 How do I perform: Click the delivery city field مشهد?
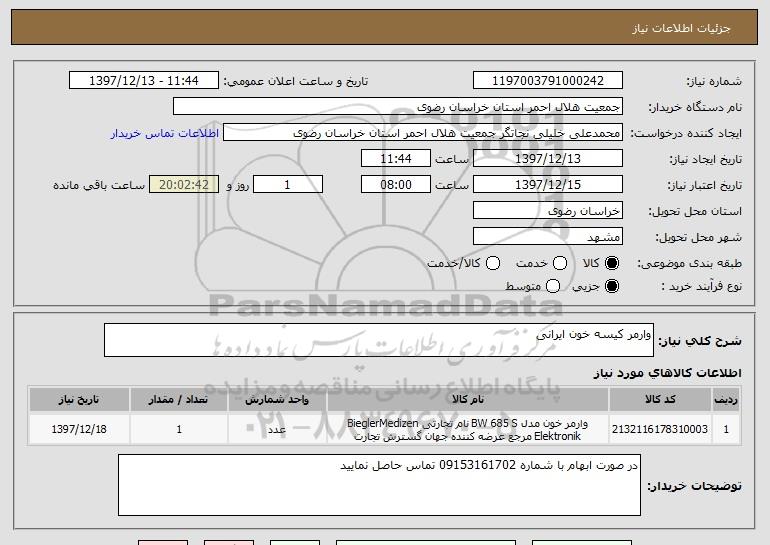click(548, 237)
